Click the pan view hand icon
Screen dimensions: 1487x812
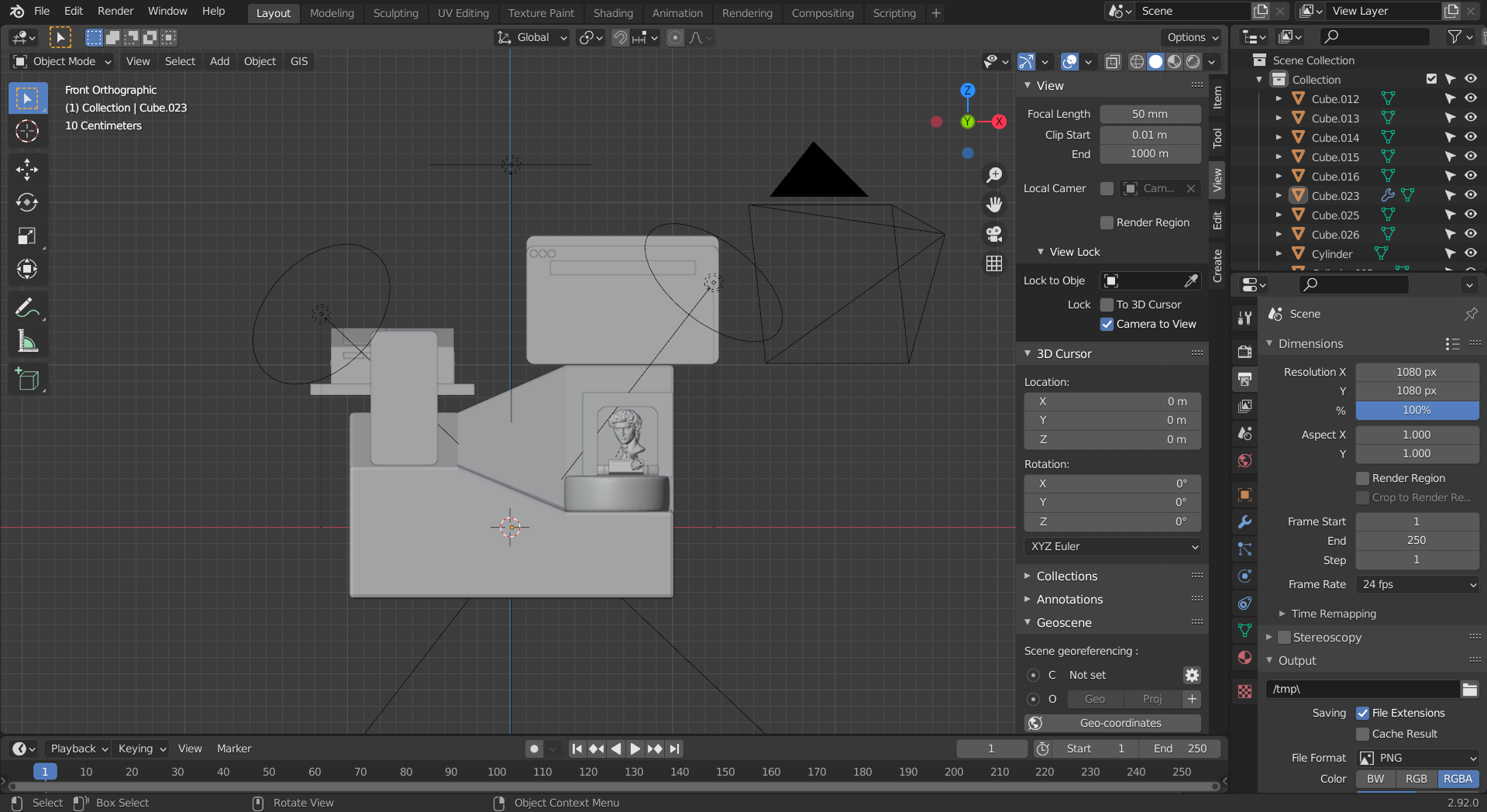pyautogui.click(x=994, y=205)
